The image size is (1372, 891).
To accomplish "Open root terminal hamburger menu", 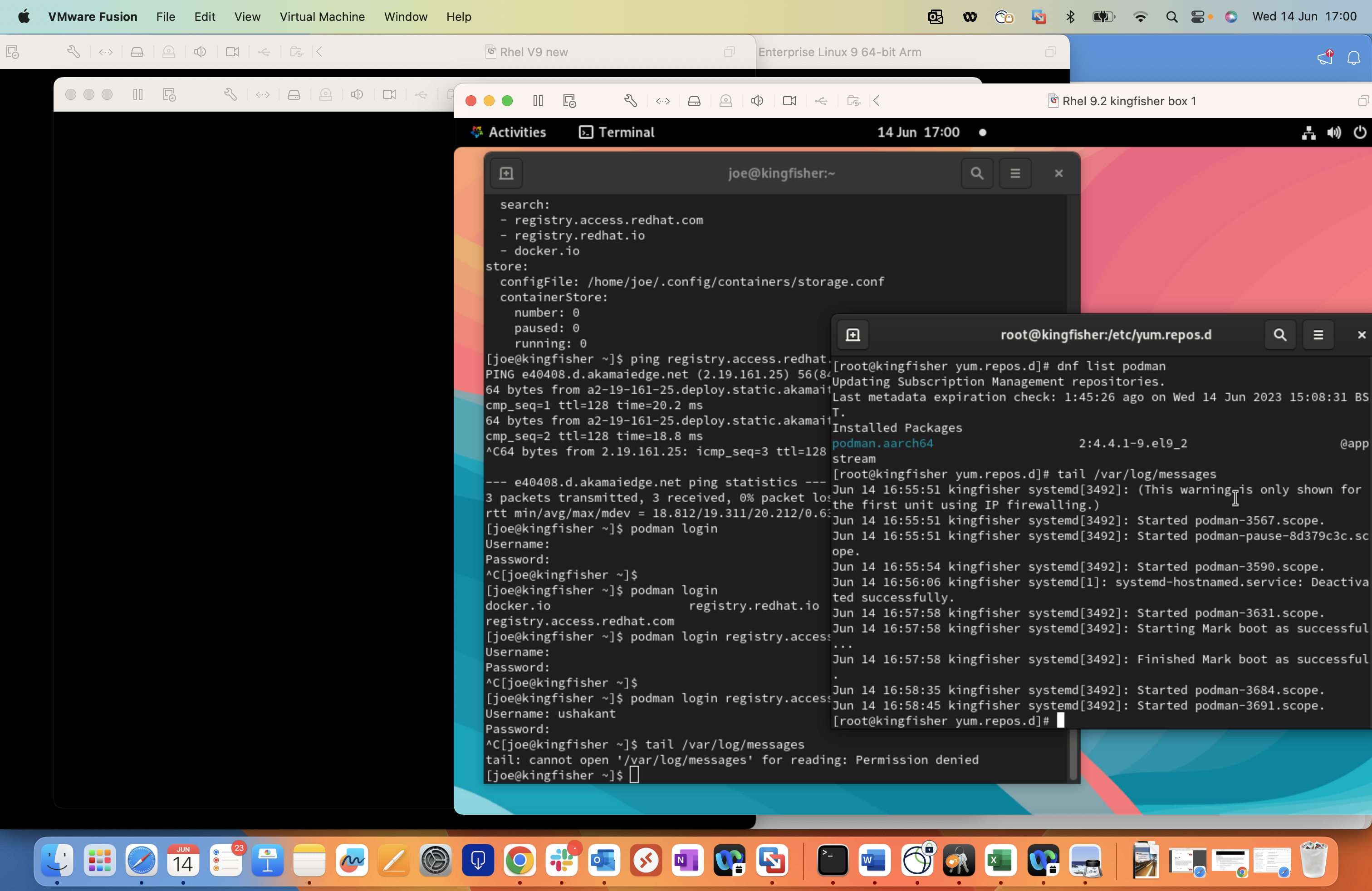I will [x=1318, y=335].
